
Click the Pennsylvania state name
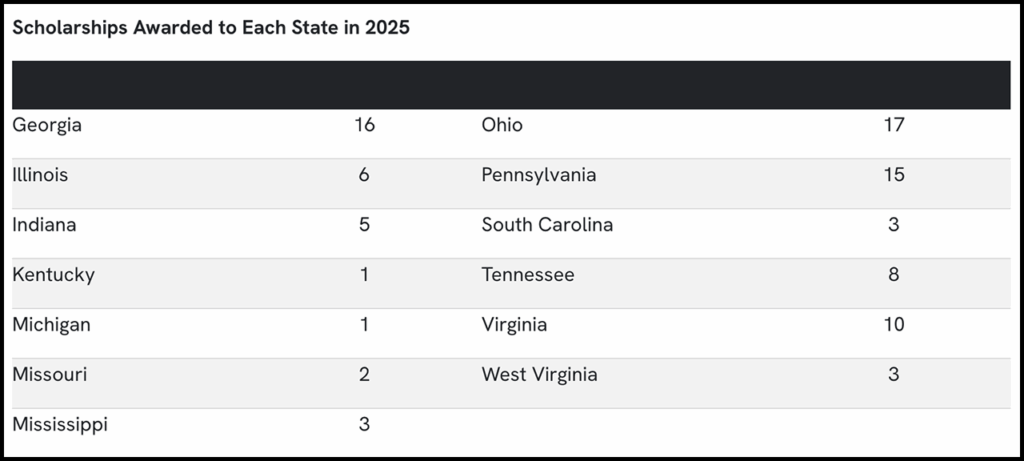click(539, 175)
